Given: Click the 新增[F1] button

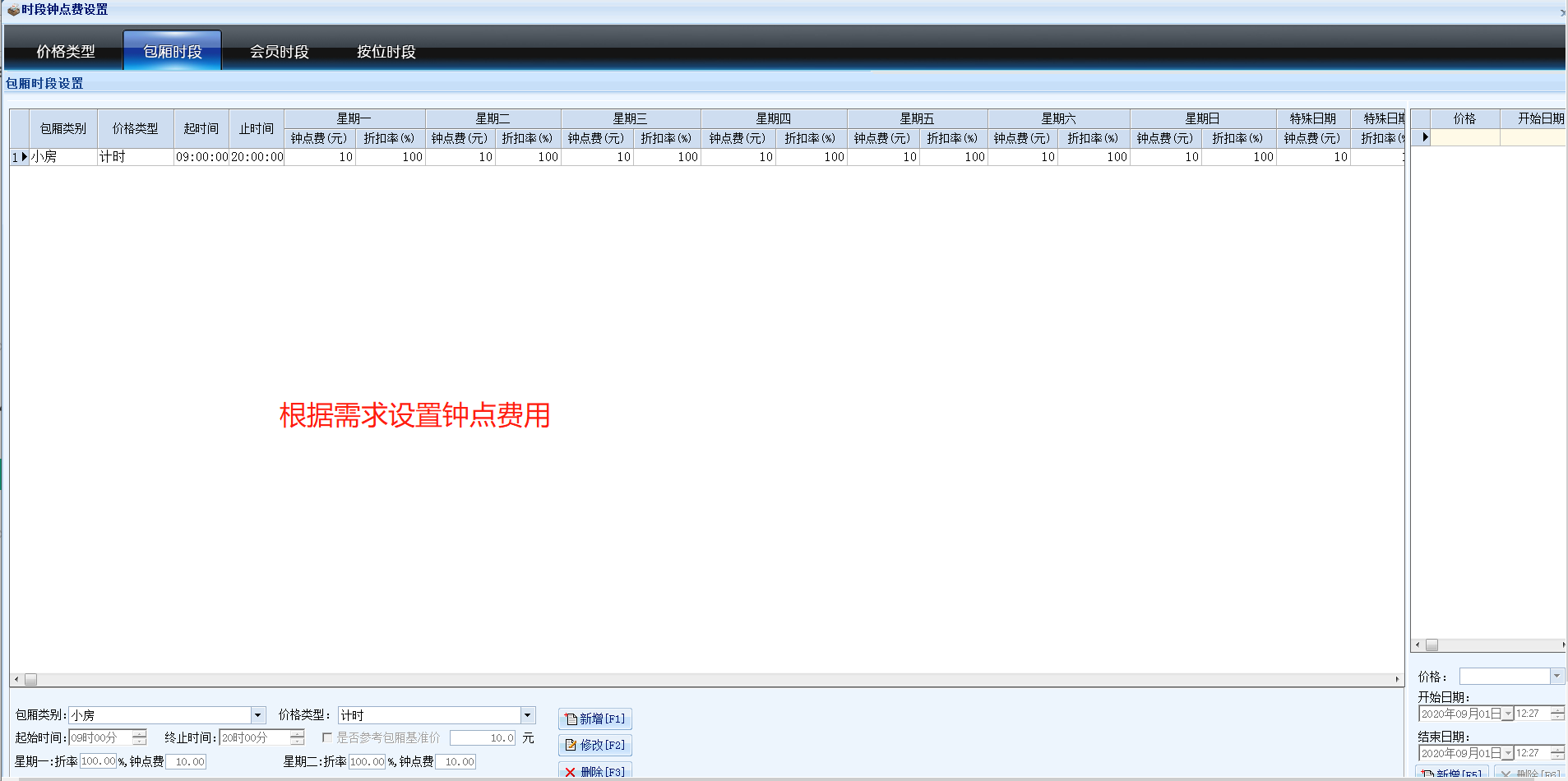Looking at the screenshot, I should [595, 719].
